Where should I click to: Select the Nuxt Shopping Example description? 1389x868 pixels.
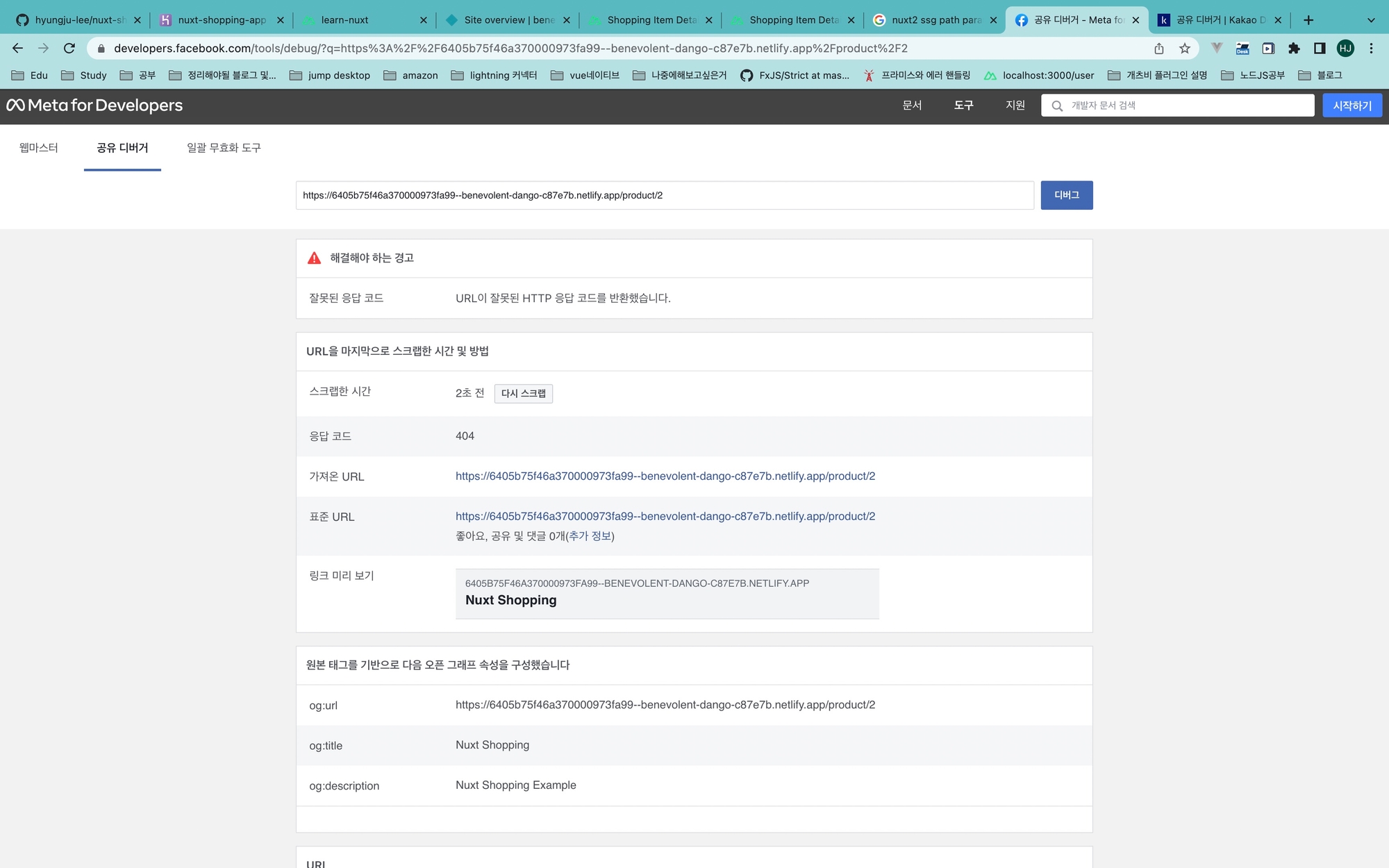tap(516, 785)
